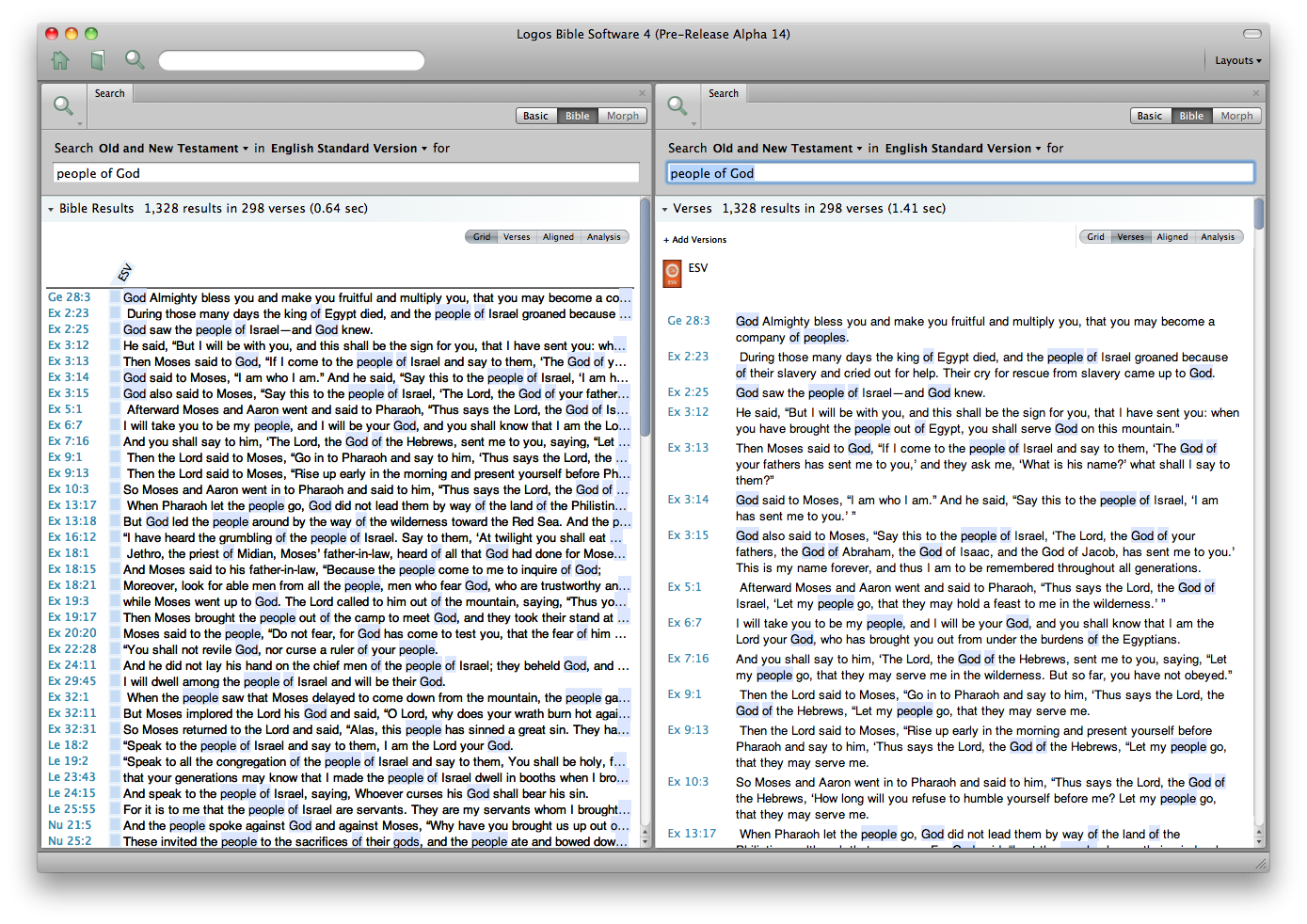Screen dimensions: 1307x924
Task: Switch right results to Analysis view
Action: coord(1218,237)
